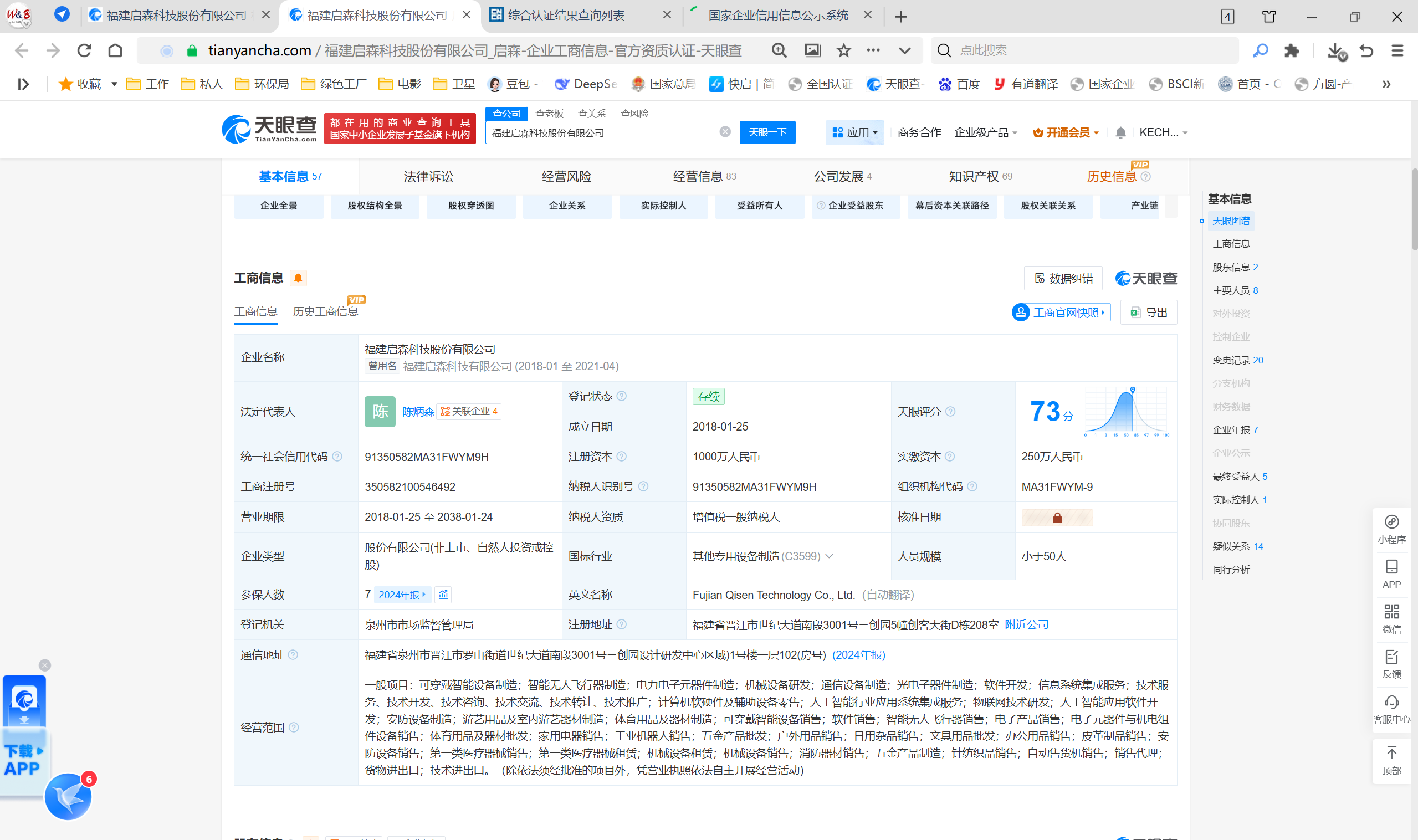Click the 顶部 back-to-top arrow

1391,753
